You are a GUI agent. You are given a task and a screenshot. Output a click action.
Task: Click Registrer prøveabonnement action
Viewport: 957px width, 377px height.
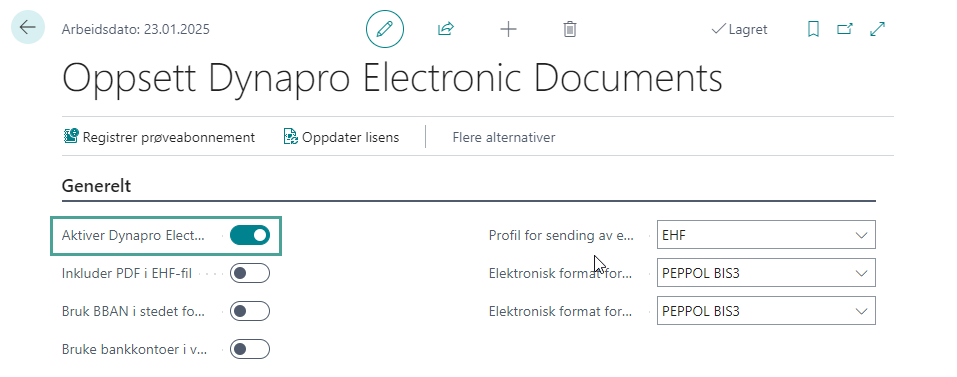(159, 137)
